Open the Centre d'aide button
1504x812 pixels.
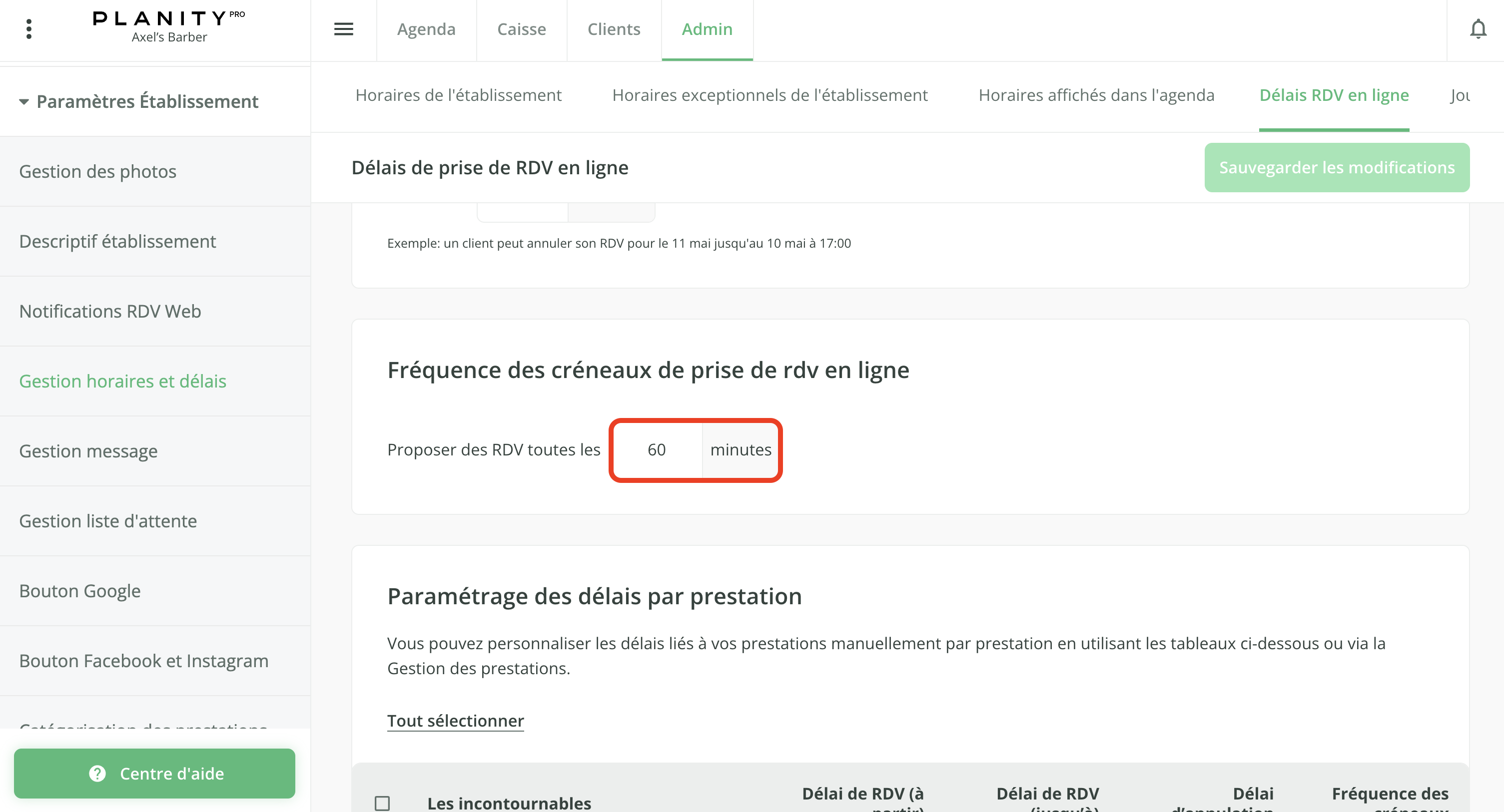pyautogui.click(x=155, y=774)
